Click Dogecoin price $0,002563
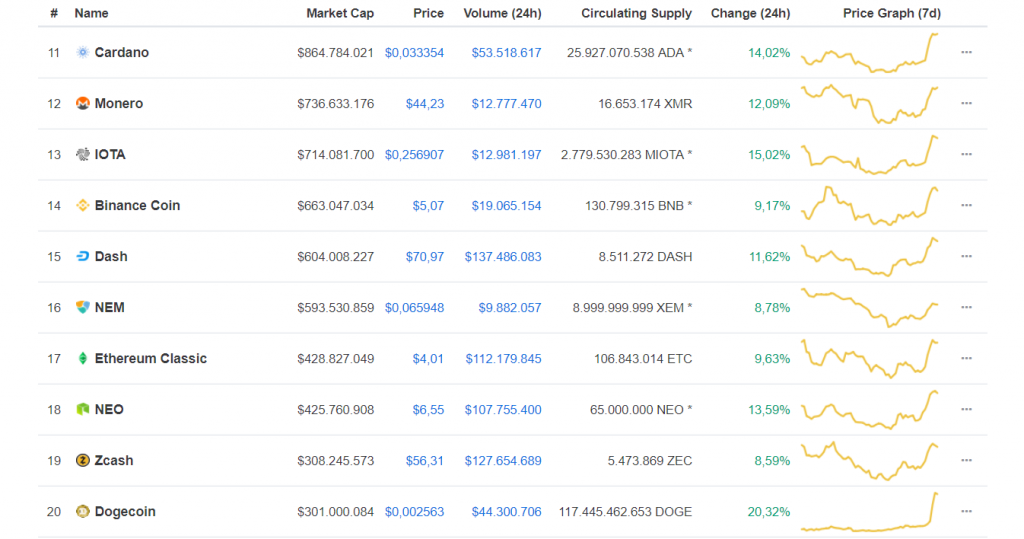Image resolution: width=1024 pixels, height=539 pixels. pyautogui.click(x=414, y=511)
